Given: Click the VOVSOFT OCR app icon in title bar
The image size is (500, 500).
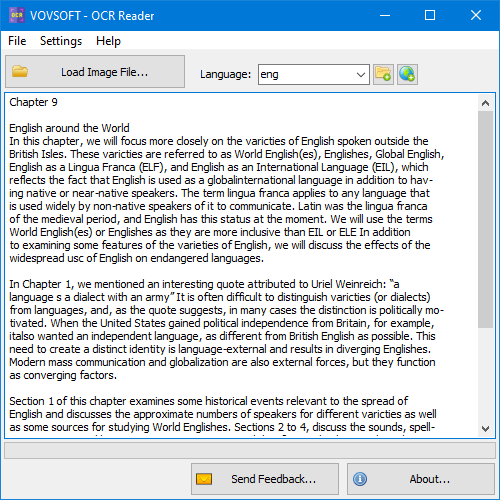Looking at the screenshot, I should pos(17,15).
